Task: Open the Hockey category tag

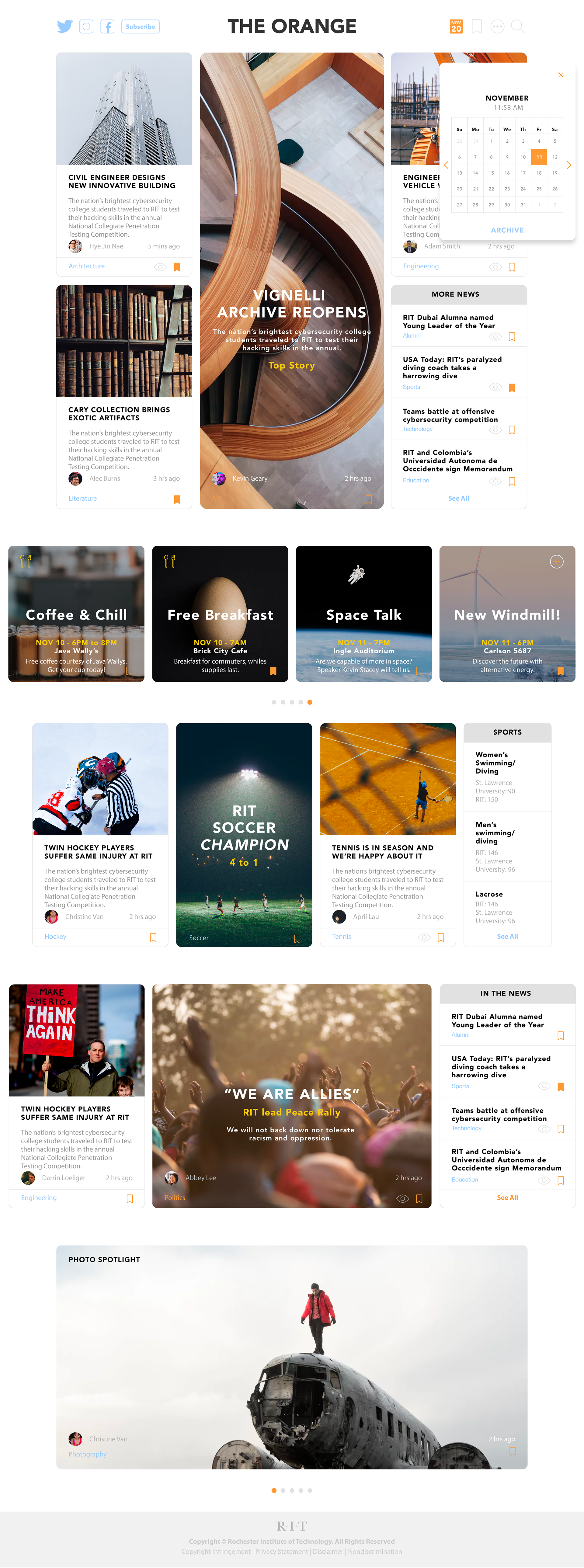Action: tap(55, 936)
